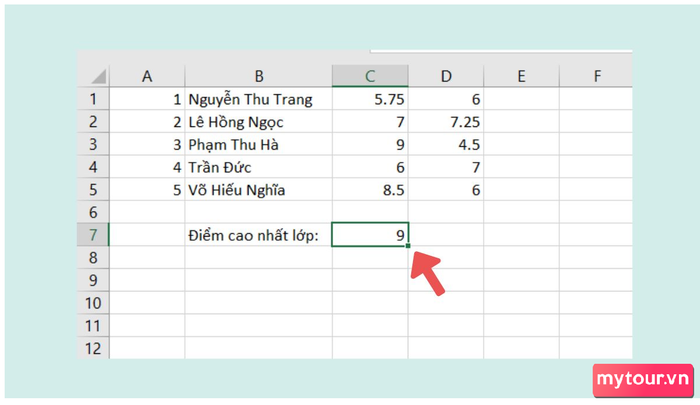Select the cell with value 4.5
Screen dimensions: 700x405
click(446, 144)
